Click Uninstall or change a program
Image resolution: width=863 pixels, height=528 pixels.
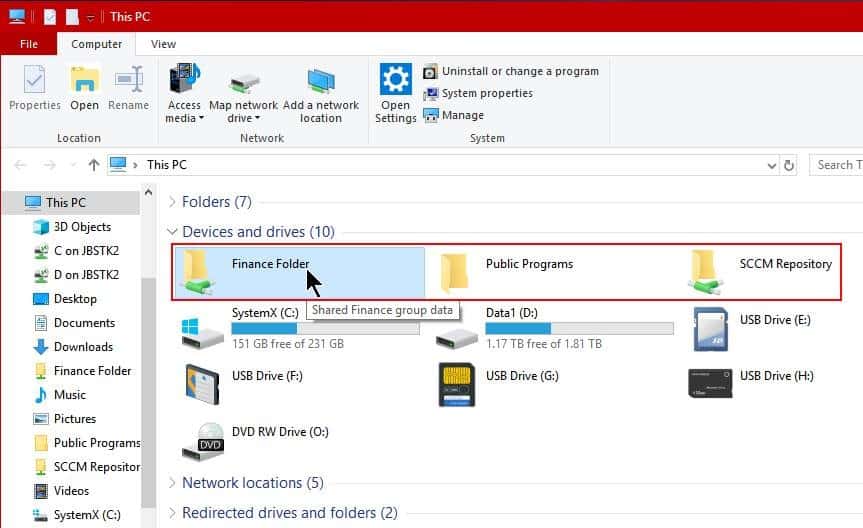[511, 72]
